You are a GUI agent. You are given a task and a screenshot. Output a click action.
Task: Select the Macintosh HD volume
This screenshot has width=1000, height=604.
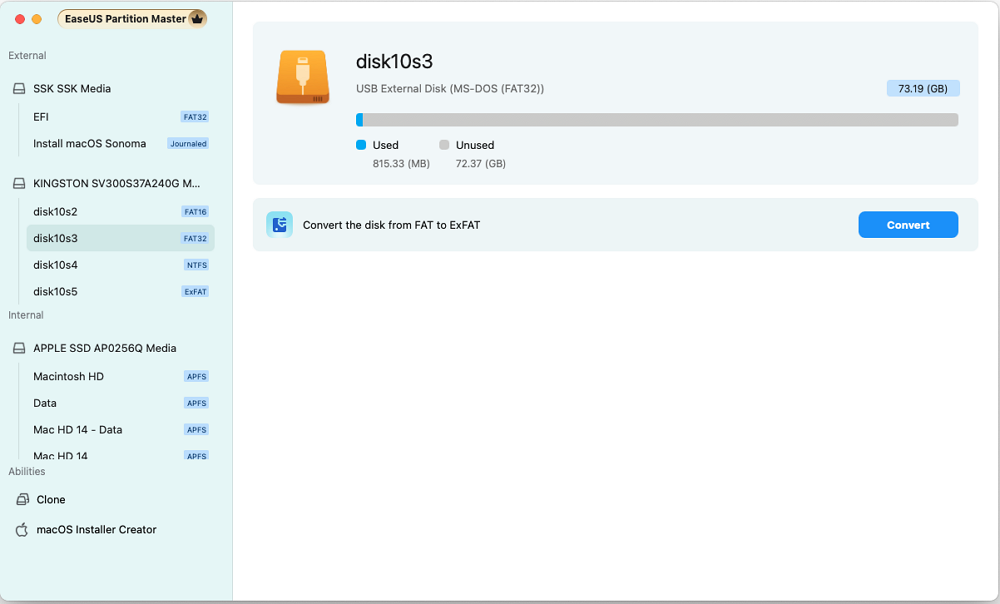click(121, 376)
